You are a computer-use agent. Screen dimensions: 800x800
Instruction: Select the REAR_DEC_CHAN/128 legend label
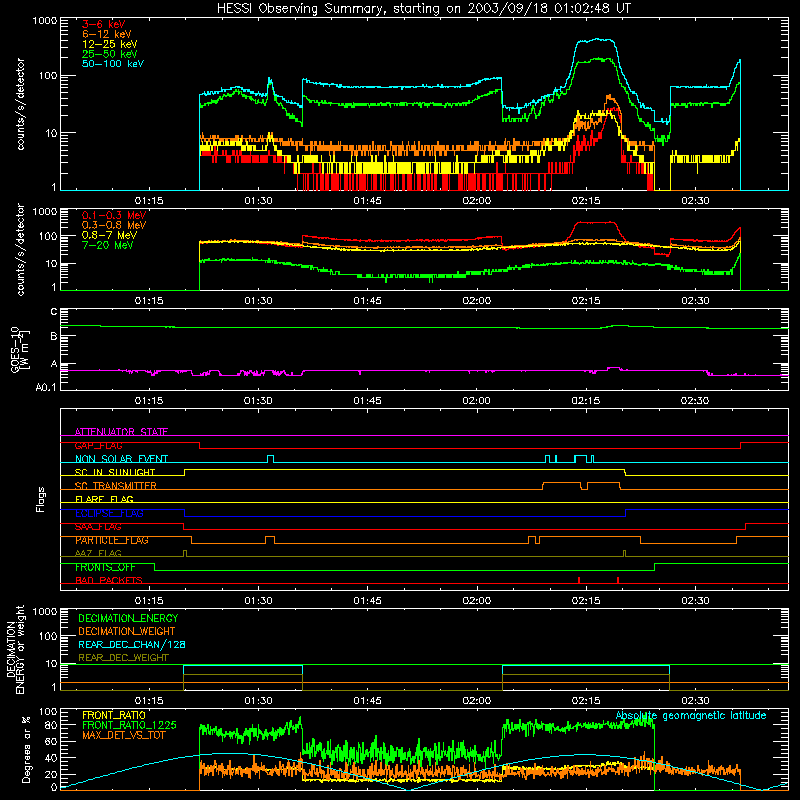pyautogui.click(x=132, y=644)
